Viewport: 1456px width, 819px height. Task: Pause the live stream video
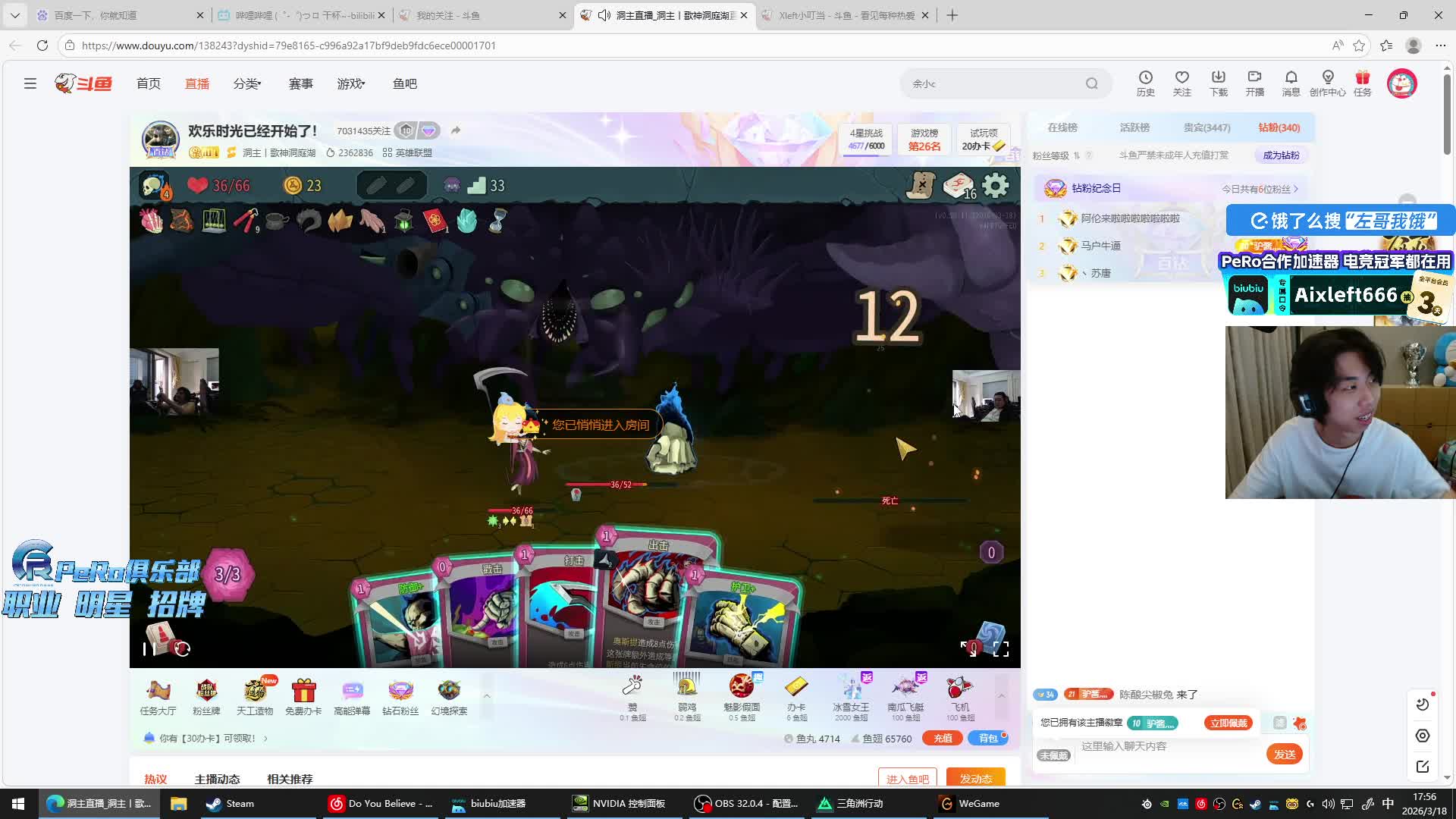(x=149, y=648)
